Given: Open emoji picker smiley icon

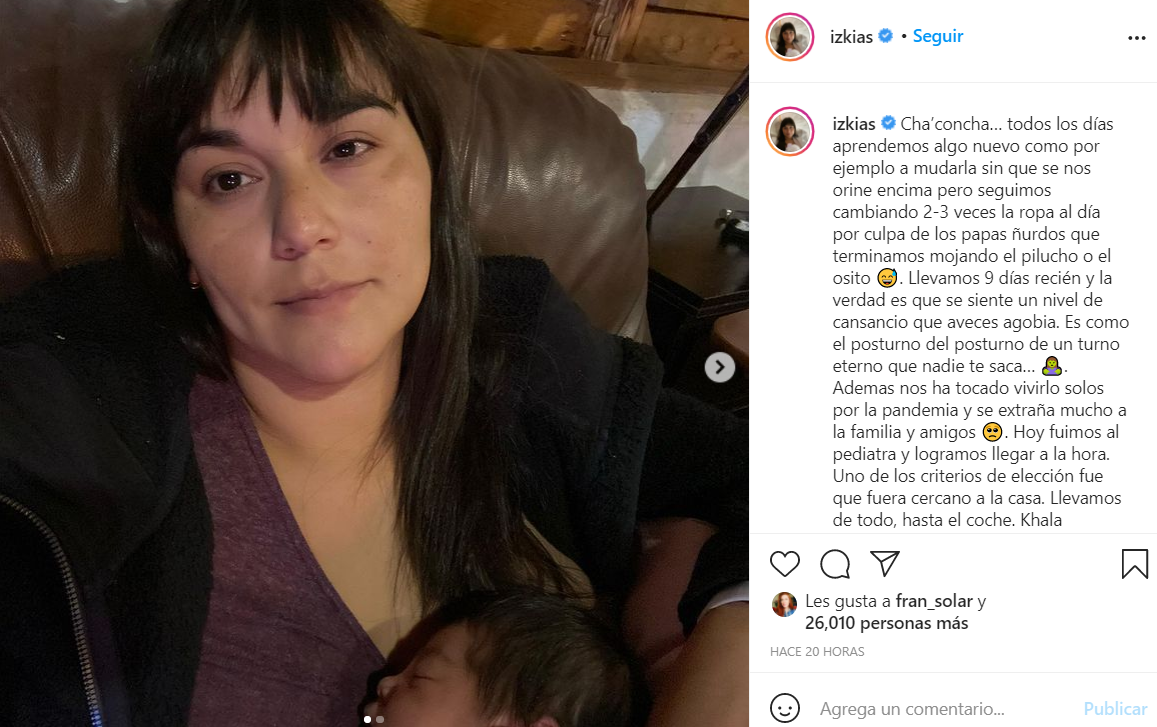Looking at the screenshot, I should click(x=784, y=708).
